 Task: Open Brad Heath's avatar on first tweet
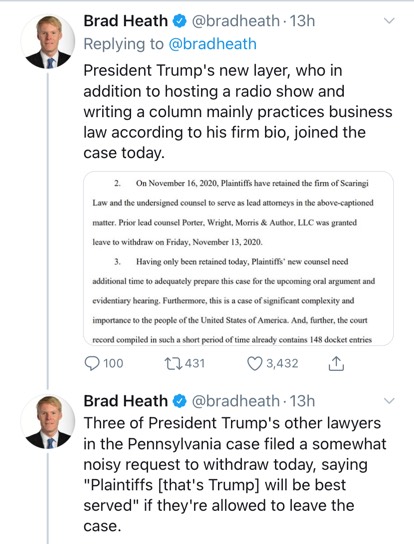pos(48,41)
